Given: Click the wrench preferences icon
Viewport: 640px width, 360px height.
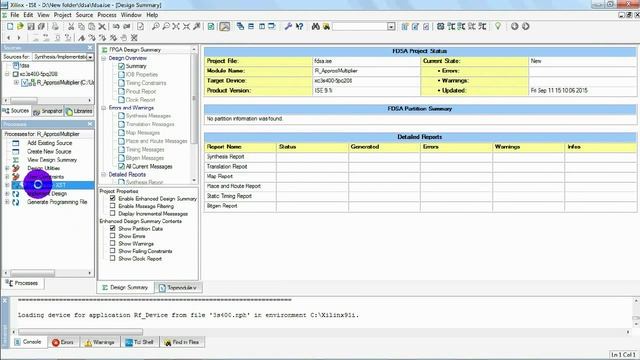Looking at the screenshot, I should (x=288, y=27).
